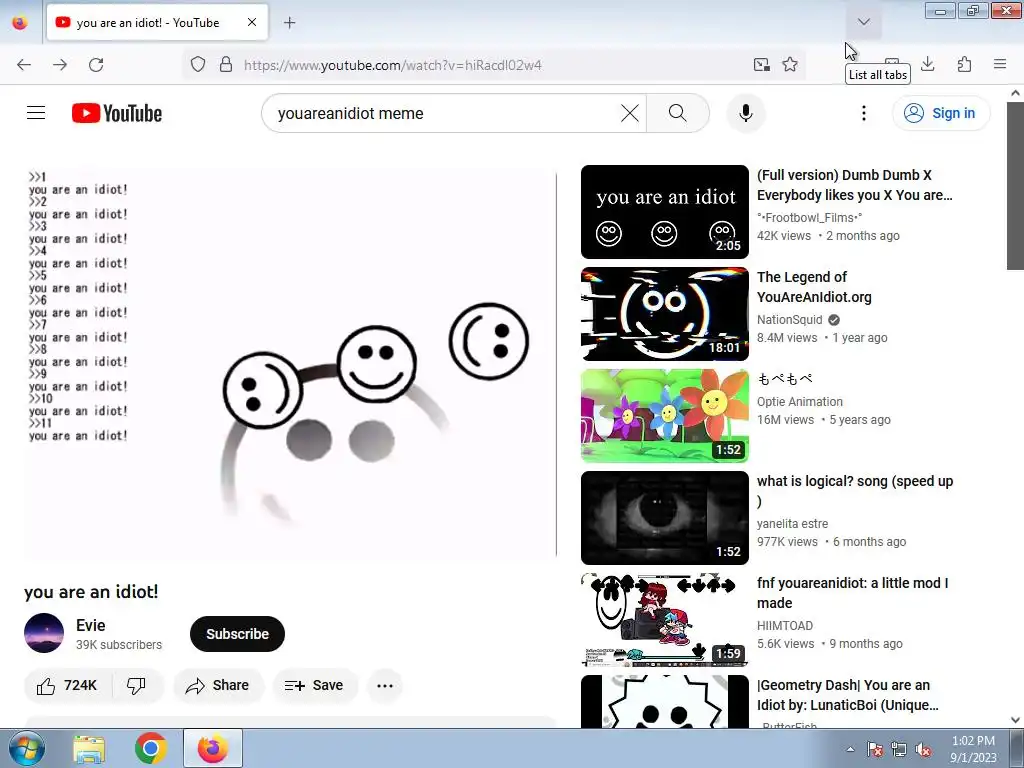This screenshot has width=1024, height=768.
Task: Reload the current page
Action: click(96, 65)
